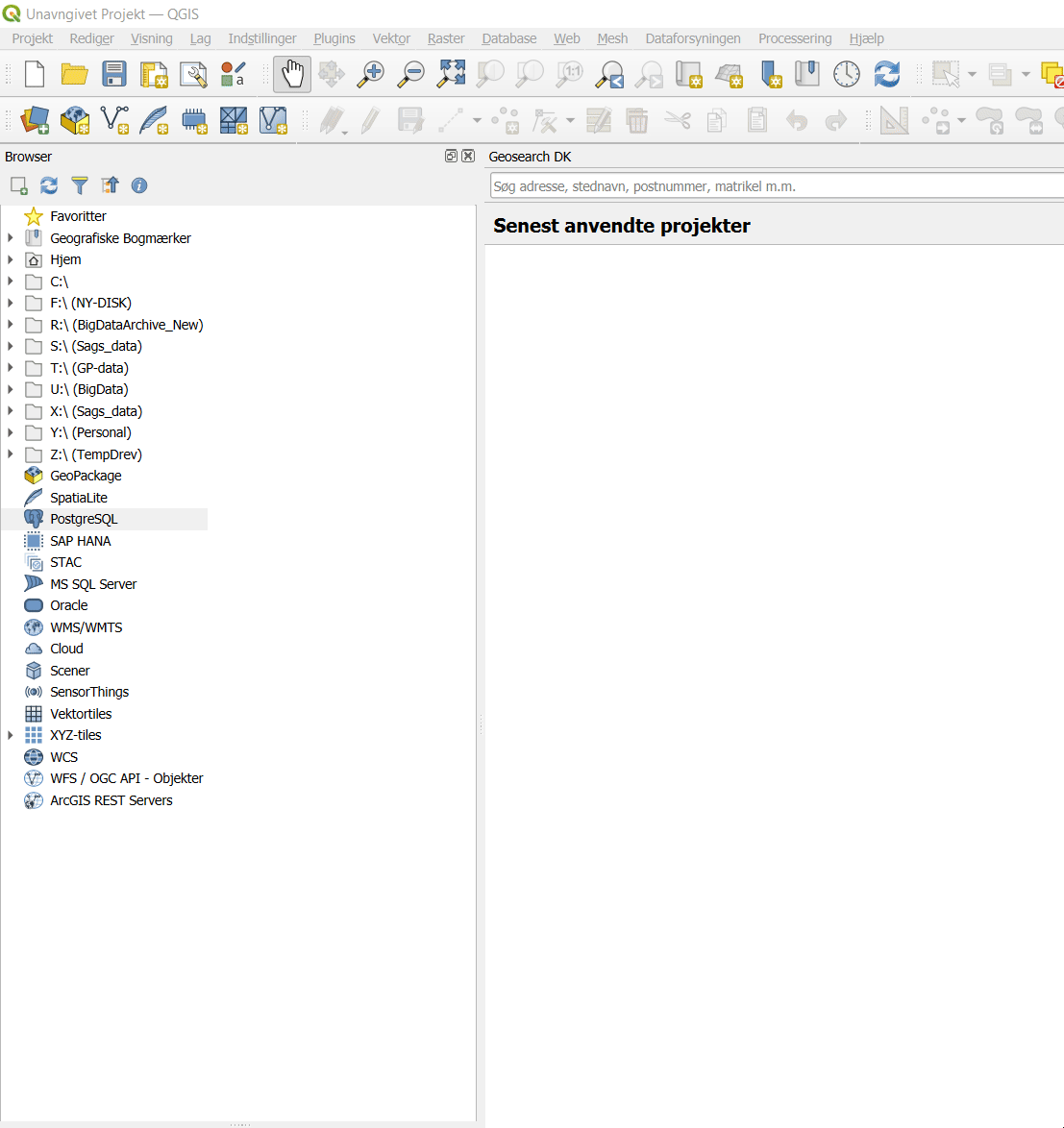This screenshot has height=1128, width=1064.
Task: Open the select features dropdown arrow
Action: click(x=972, y=74)
